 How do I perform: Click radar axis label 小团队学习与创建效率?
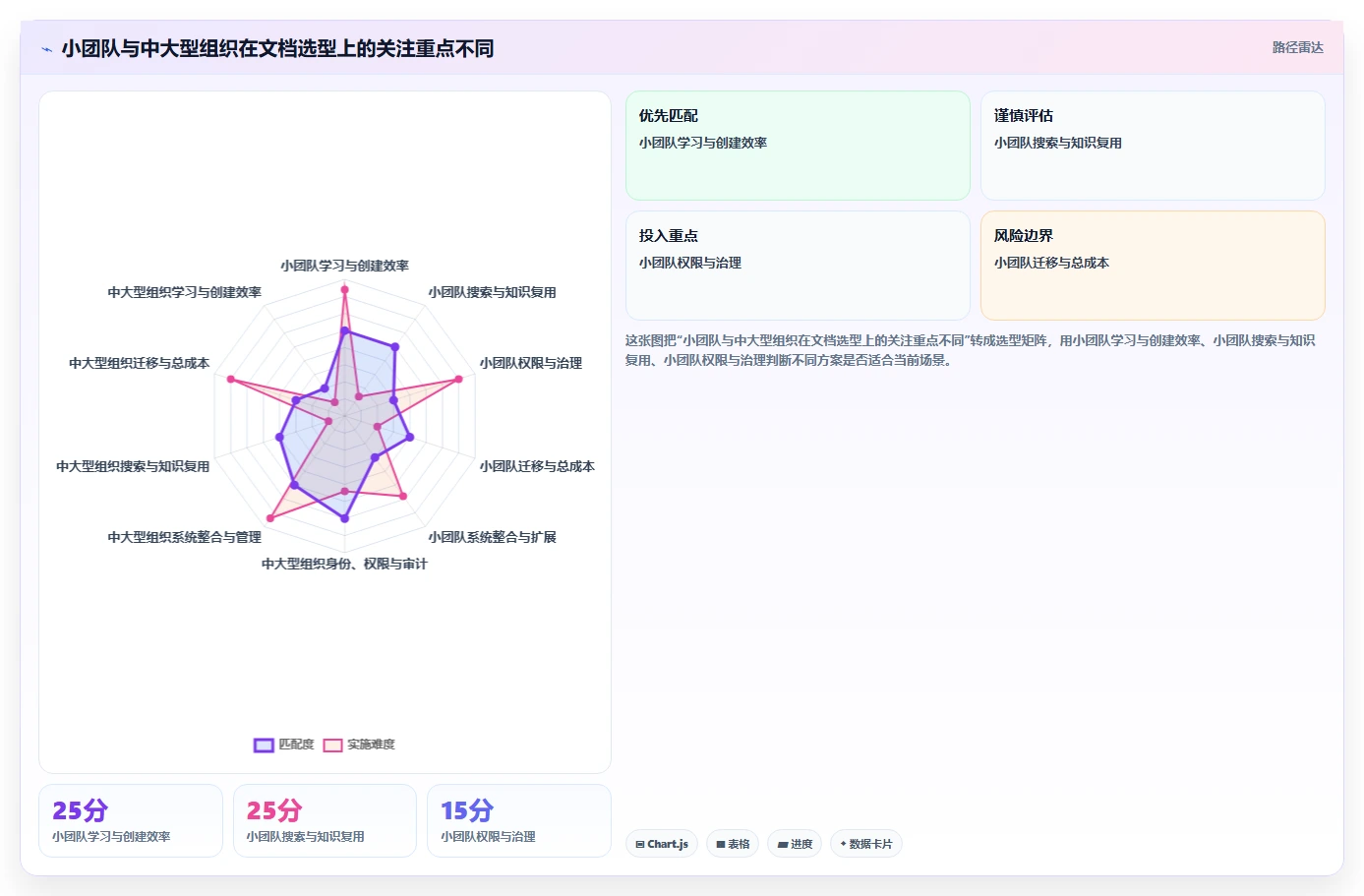click(x=344, y=266)
